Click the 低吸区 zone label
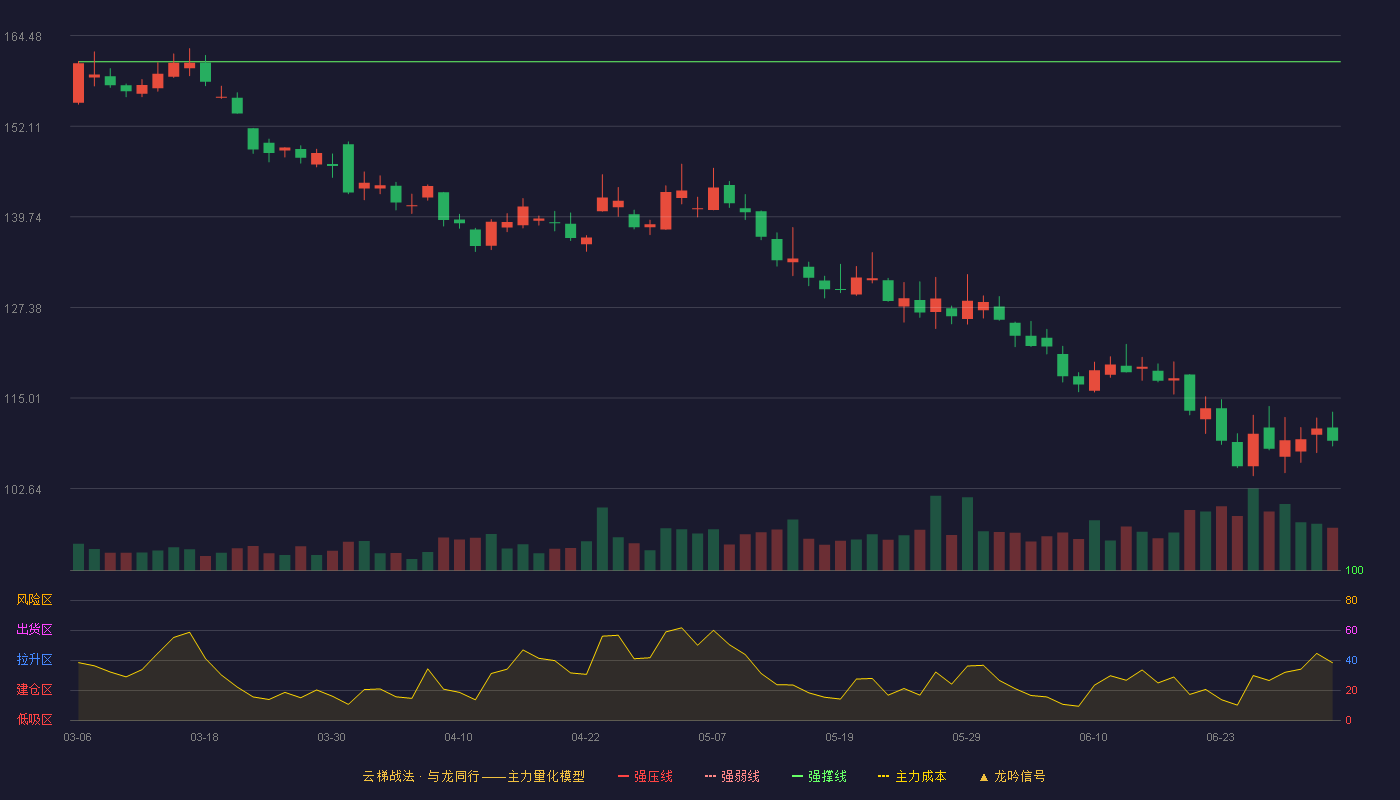 [34, 720]
